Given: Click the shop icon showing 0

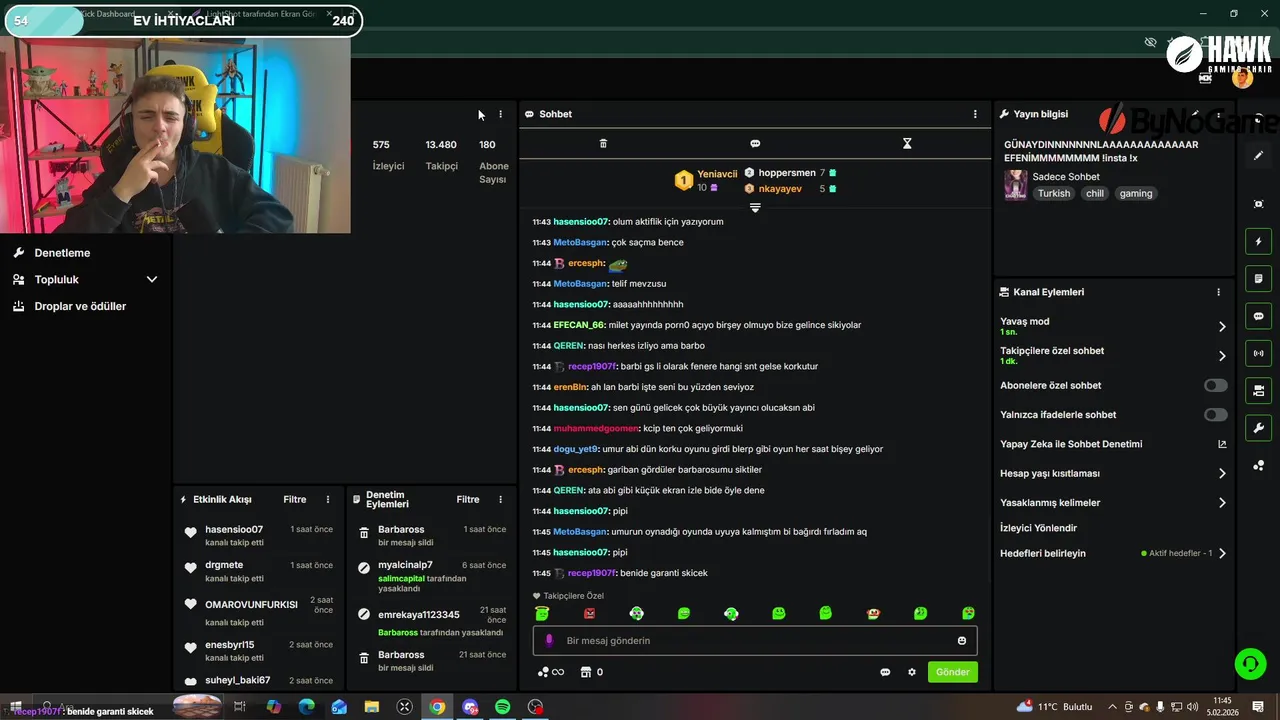Looking at the screenshot, I should pos(592,672).
